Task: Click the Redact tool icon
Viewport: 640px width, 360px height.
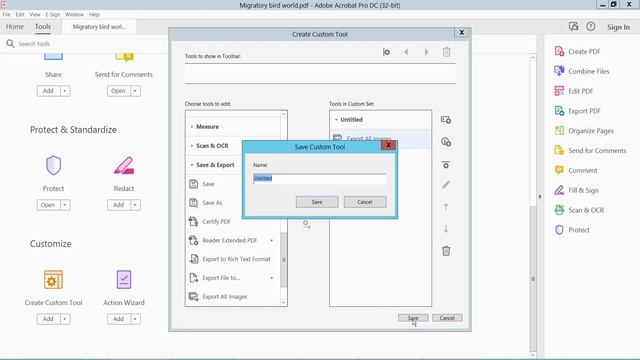Action: point(124,165)
